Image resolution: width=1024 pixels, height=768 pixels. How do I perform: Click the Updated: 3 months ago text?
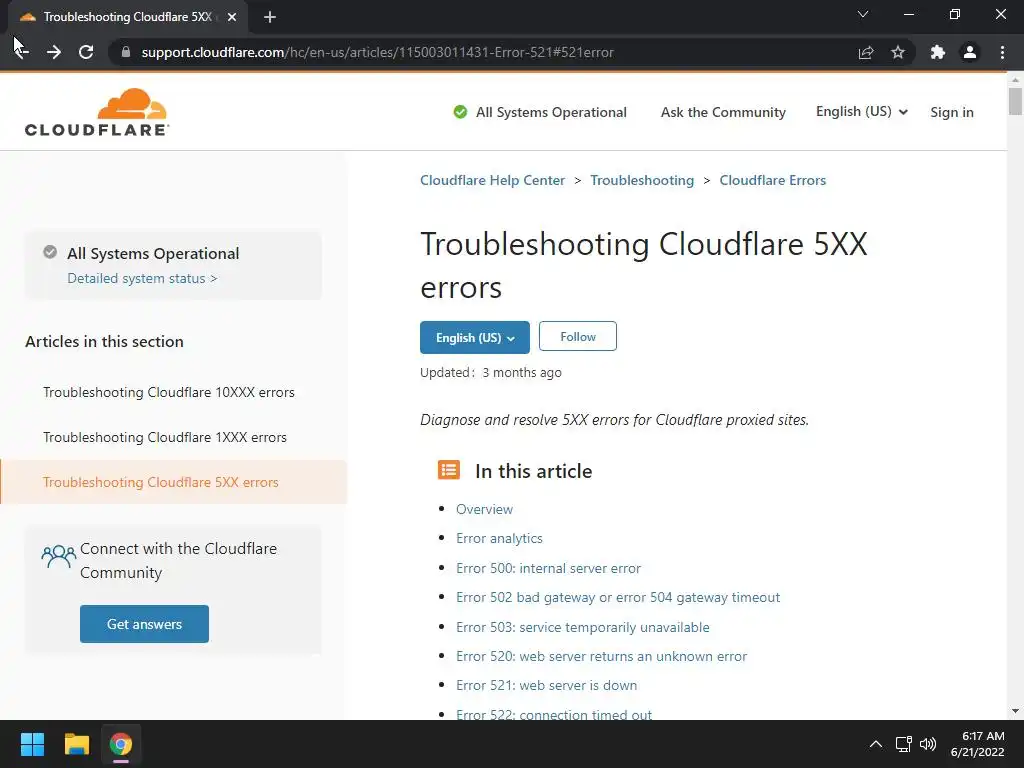coord(490,372)
